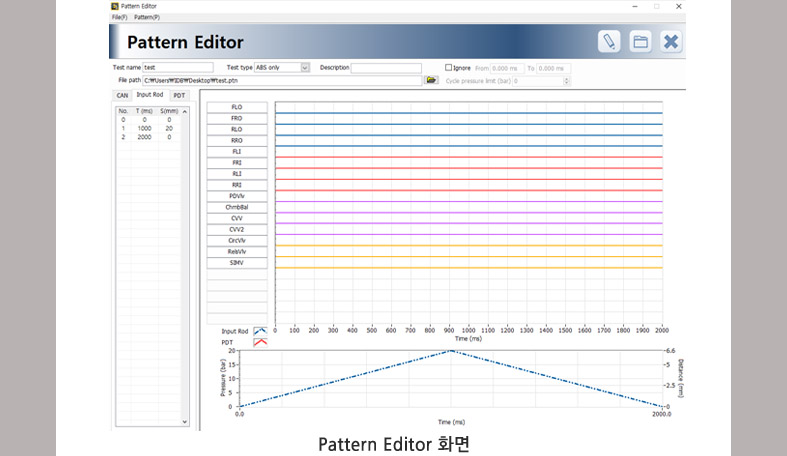Select the RRO channel button

[237, 140]
